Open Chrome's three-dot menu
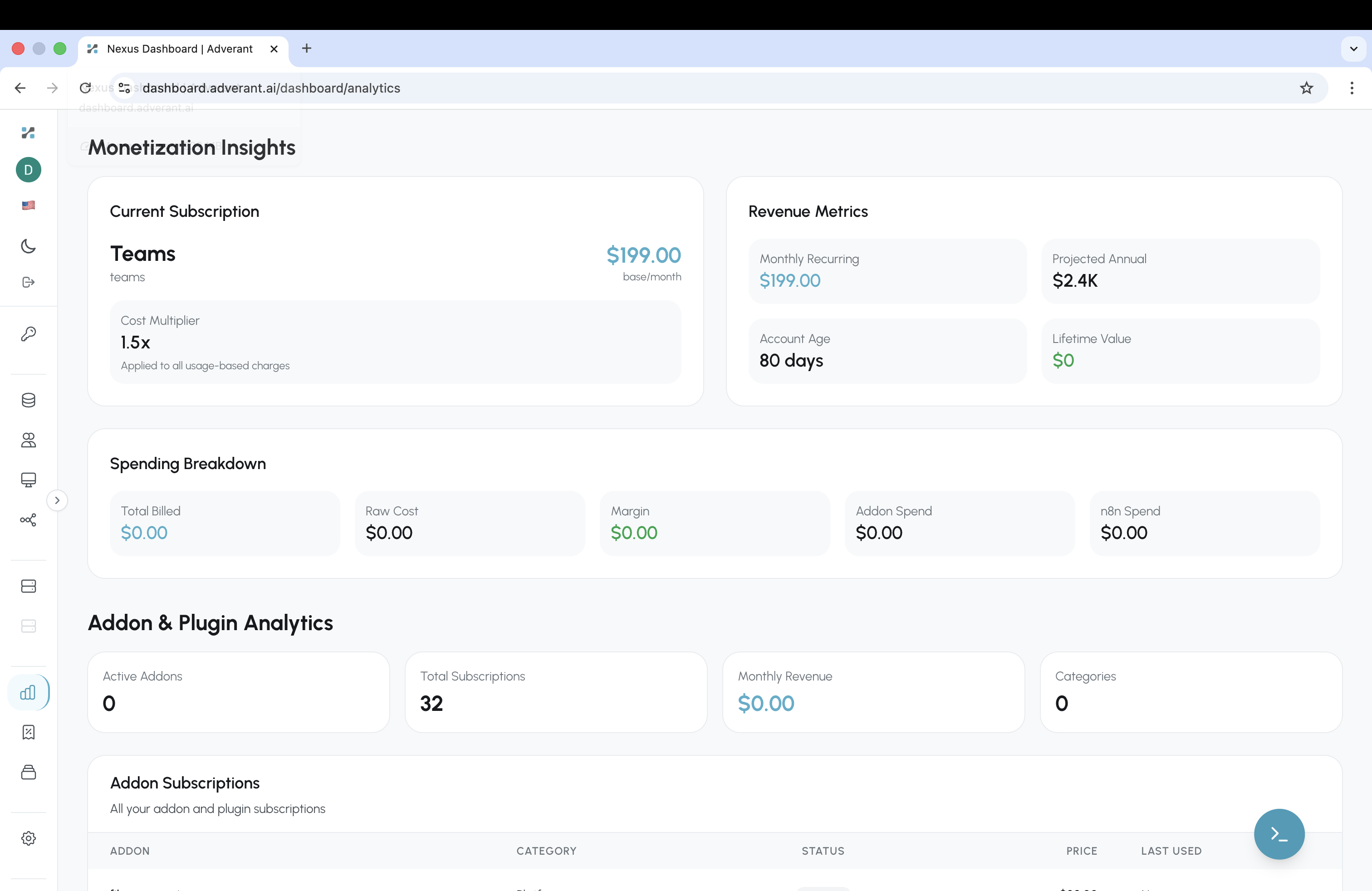This screenshot has width=1372, height=891. (x=1352, y=88)
